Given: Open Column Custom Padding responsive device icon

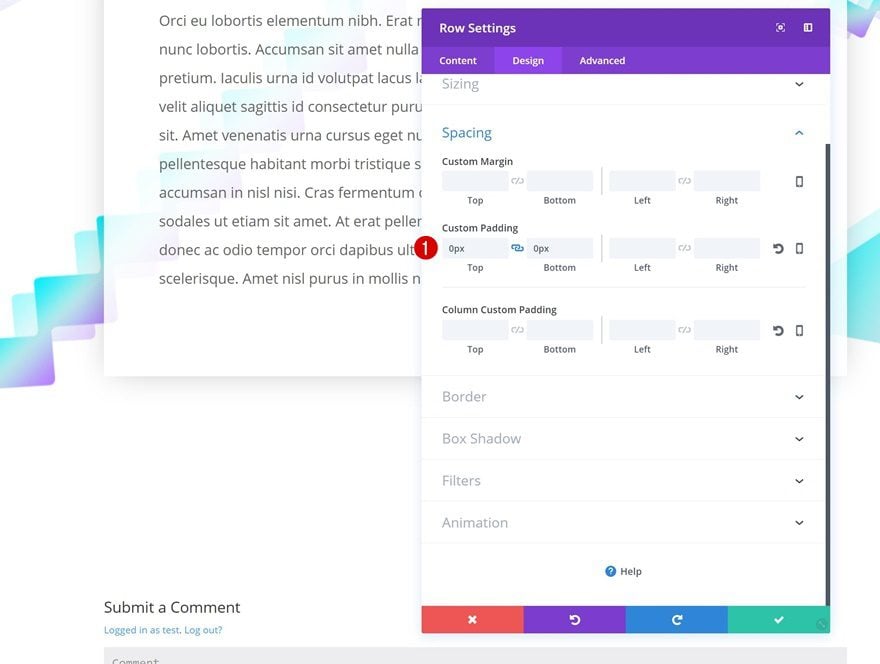Looking at the screenshot, I should point(799,331).
